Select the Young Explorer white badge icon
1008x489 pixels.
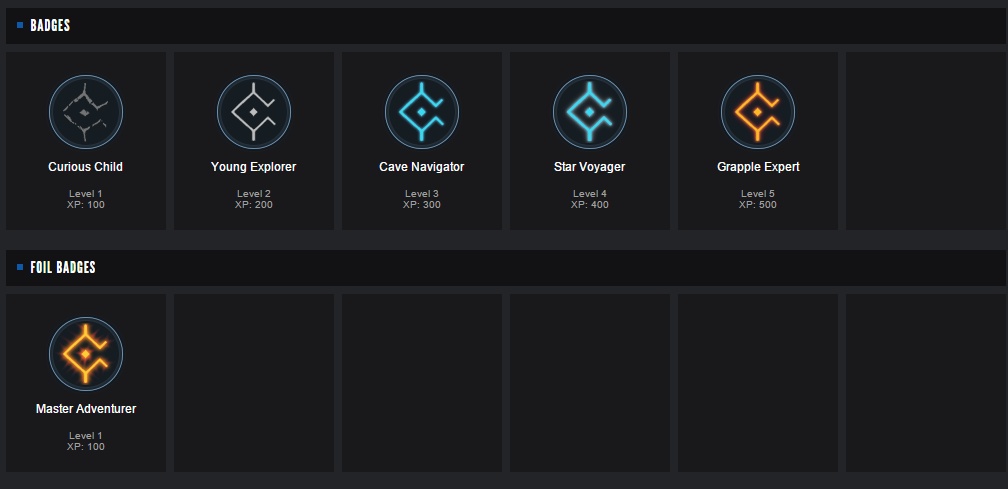tap(254, 112)
